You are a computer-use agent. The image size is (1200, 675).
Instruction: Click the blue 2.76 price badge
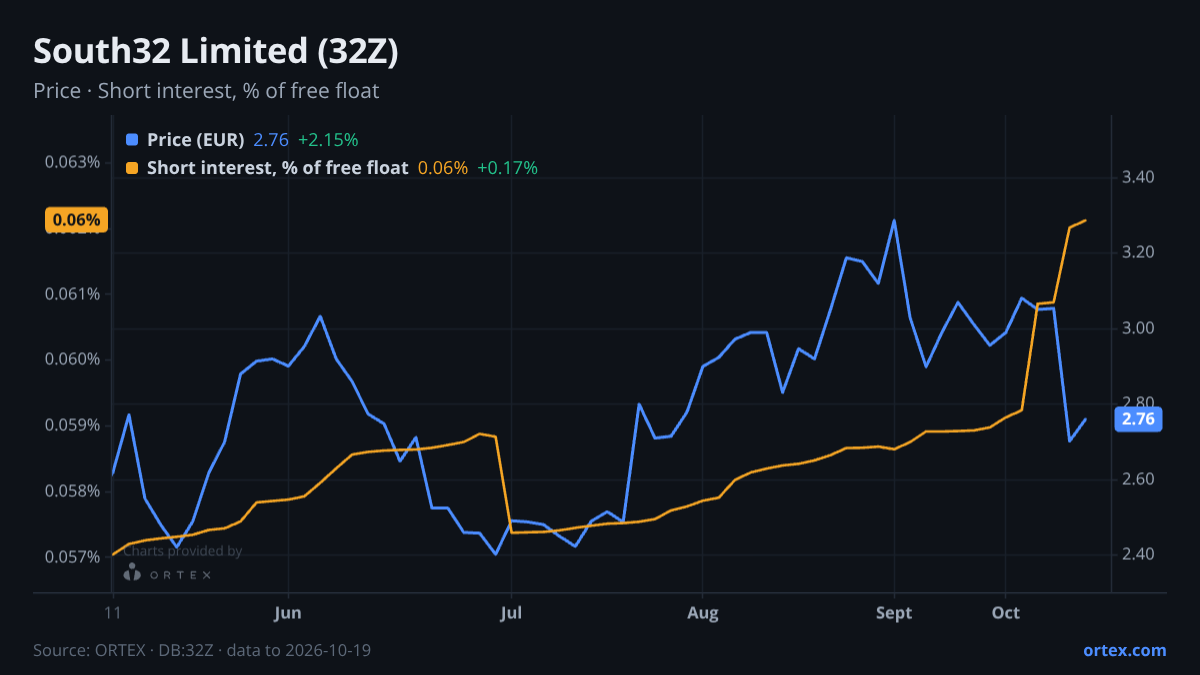click(1138, 419)
